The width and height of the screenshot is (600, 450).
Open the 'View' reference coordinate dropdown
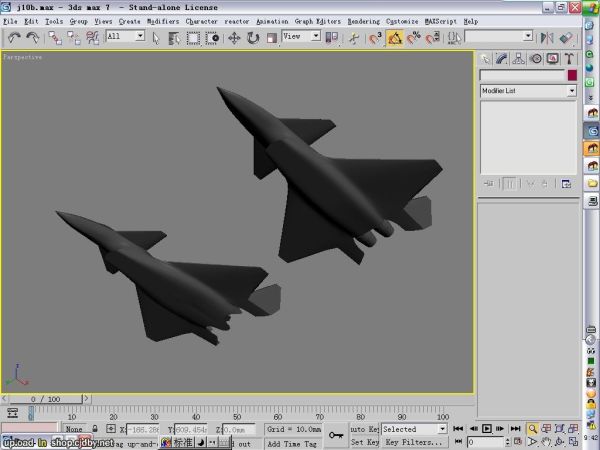pos(315,36)
